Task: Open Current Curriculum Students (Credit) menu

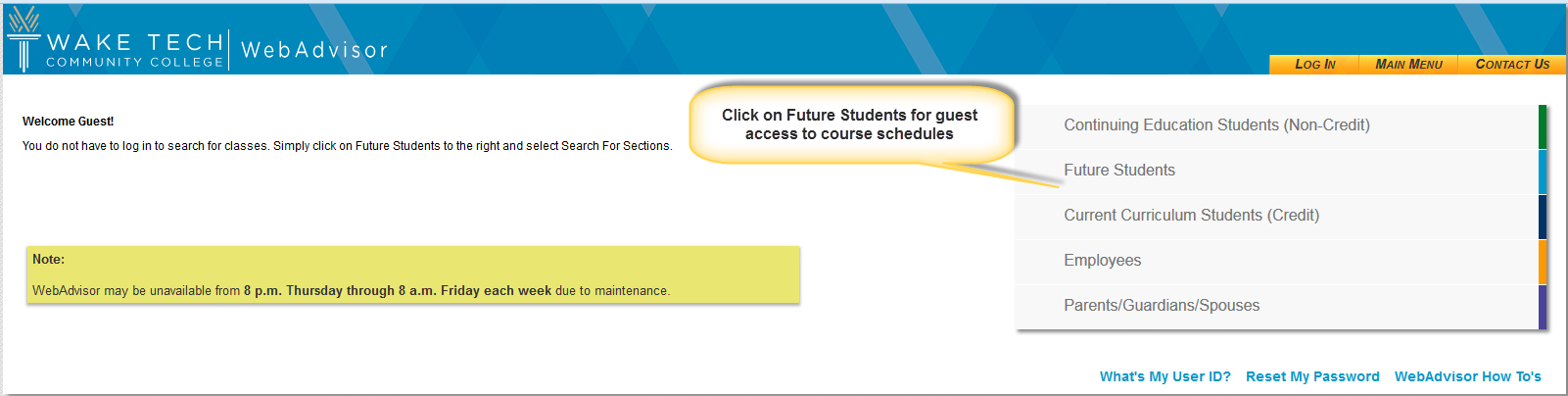Action: click(x=1276, y=216)
